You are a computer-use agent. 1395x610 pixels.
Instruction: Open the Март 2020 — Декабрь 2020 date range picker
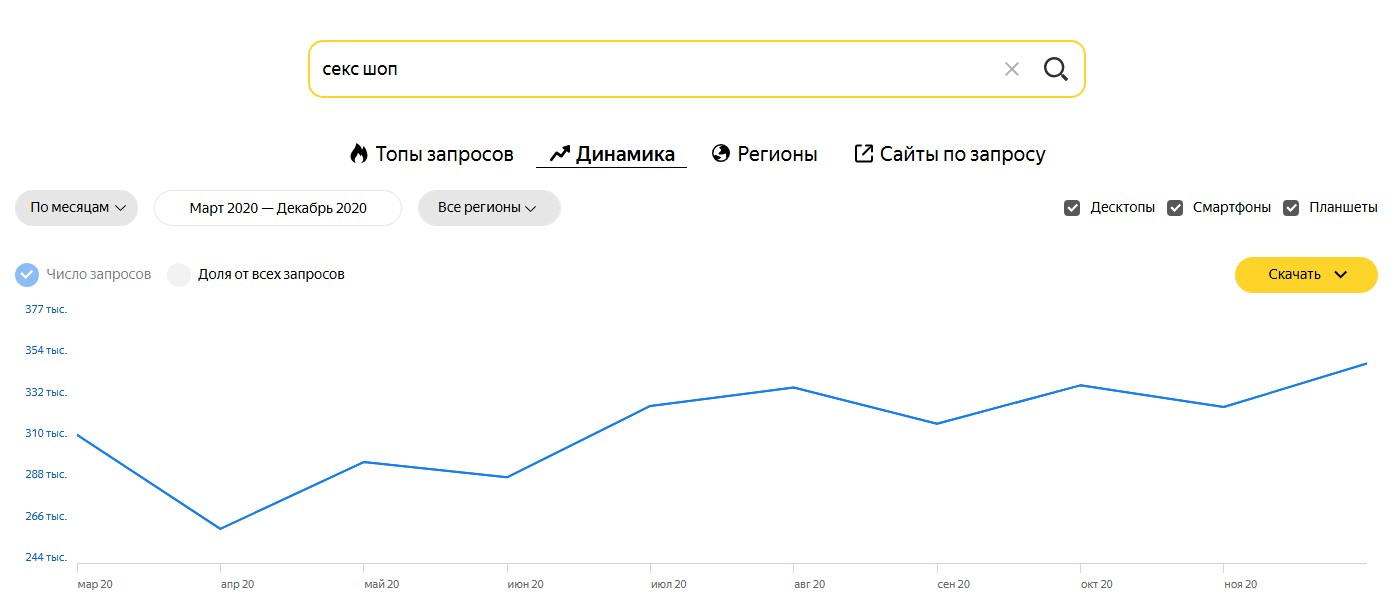278,208
